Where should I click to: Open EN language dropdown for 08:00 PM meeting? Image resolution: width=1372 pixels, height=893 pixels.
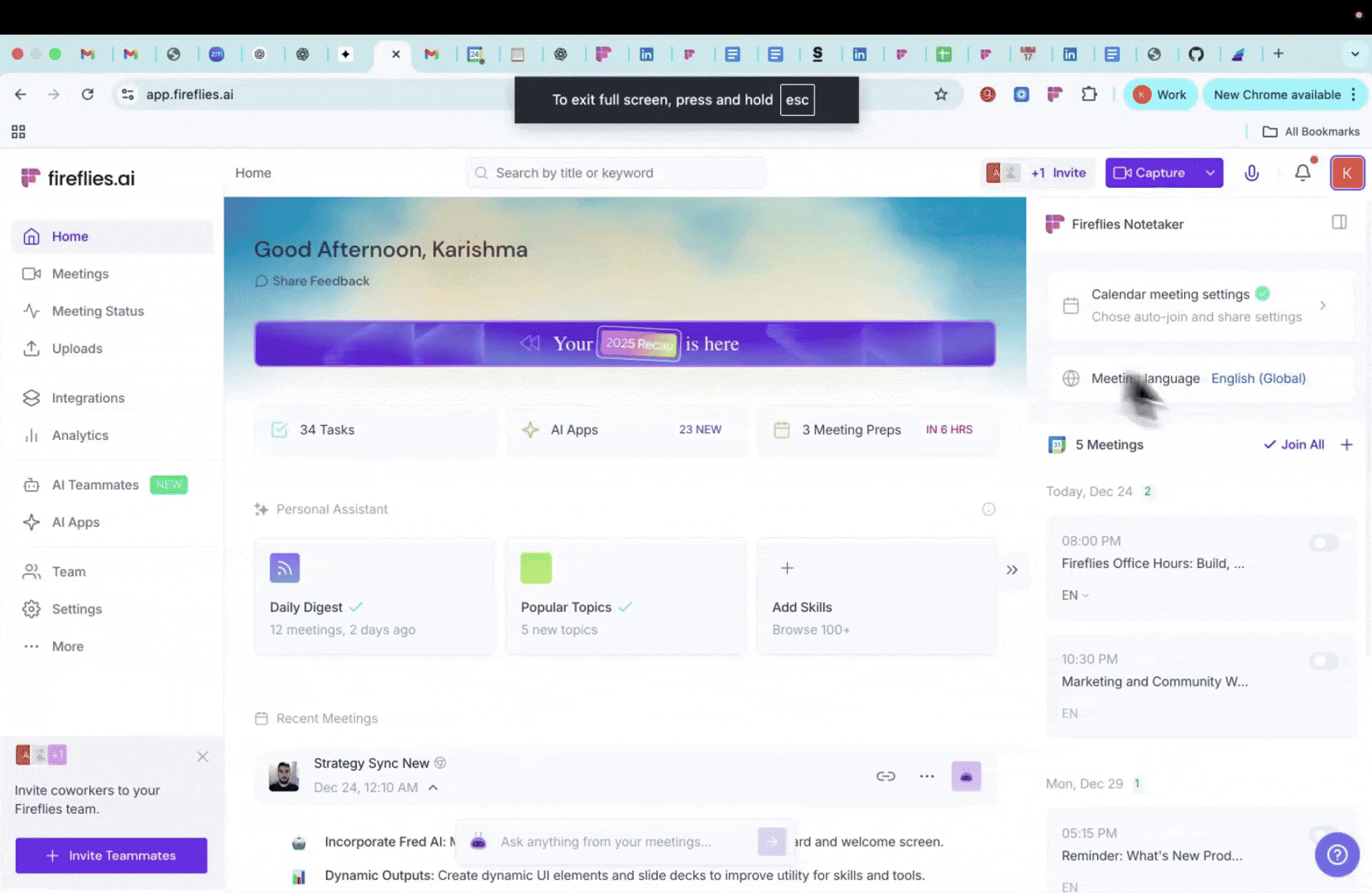(x=1075, y=595)
